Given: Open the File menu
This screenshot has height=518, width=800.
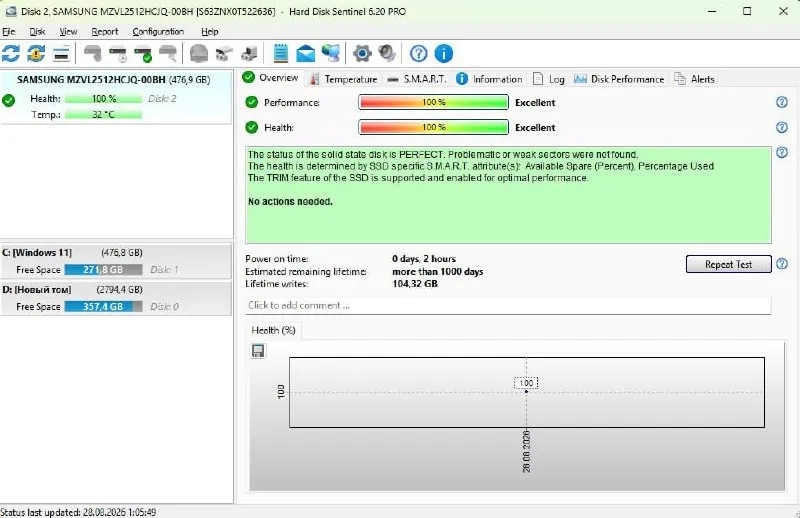Looking at the screenshot, I should click(9, 32).
